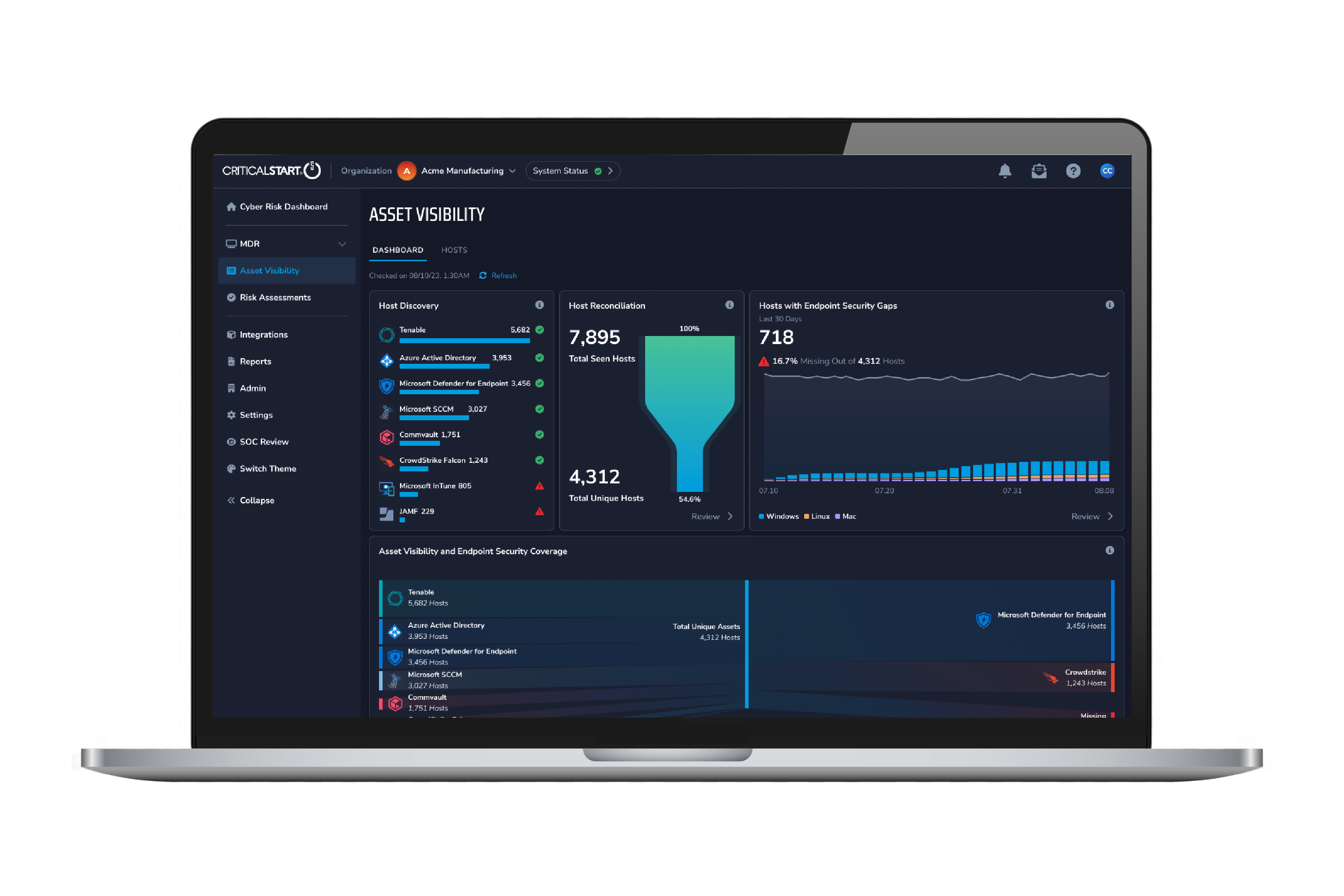The image size is (1344, 896).
Task: Click '7,895' Total Seen Hosts value
Action: (x=594, y=337)
